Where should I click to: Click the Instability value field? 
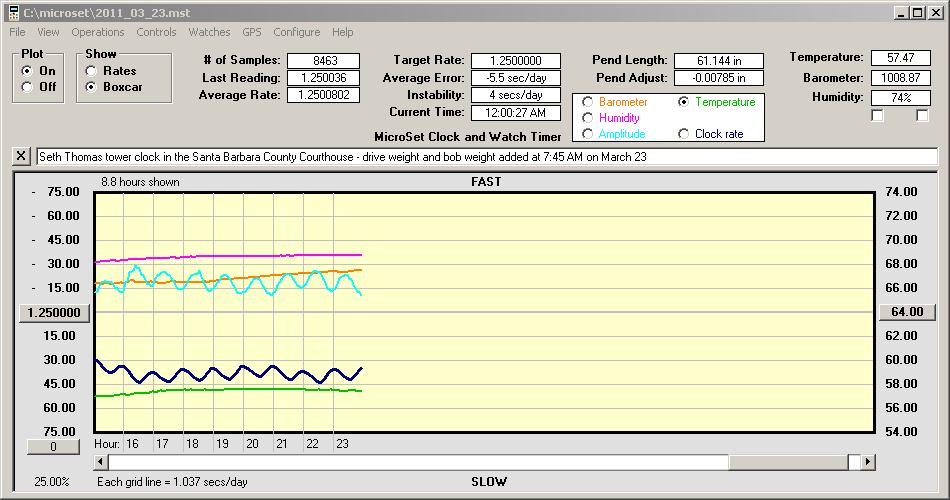click(516, 95)
